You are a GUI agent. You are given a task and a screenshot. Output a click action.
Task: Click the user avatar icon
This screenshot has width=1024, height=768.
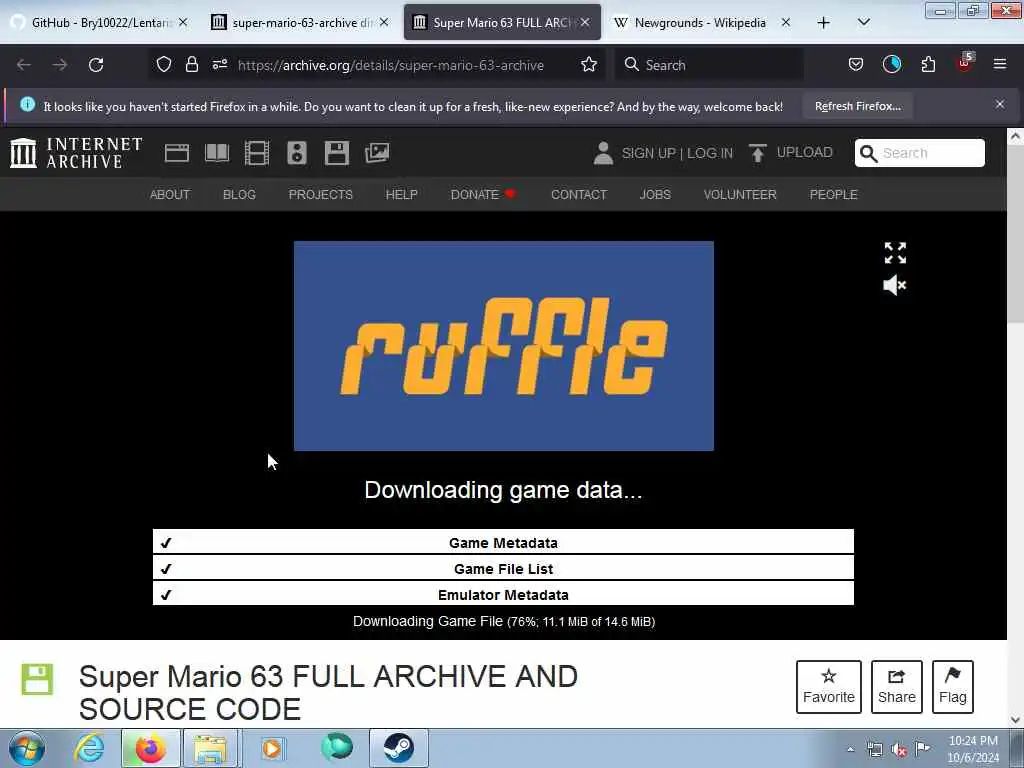[603, 153]
